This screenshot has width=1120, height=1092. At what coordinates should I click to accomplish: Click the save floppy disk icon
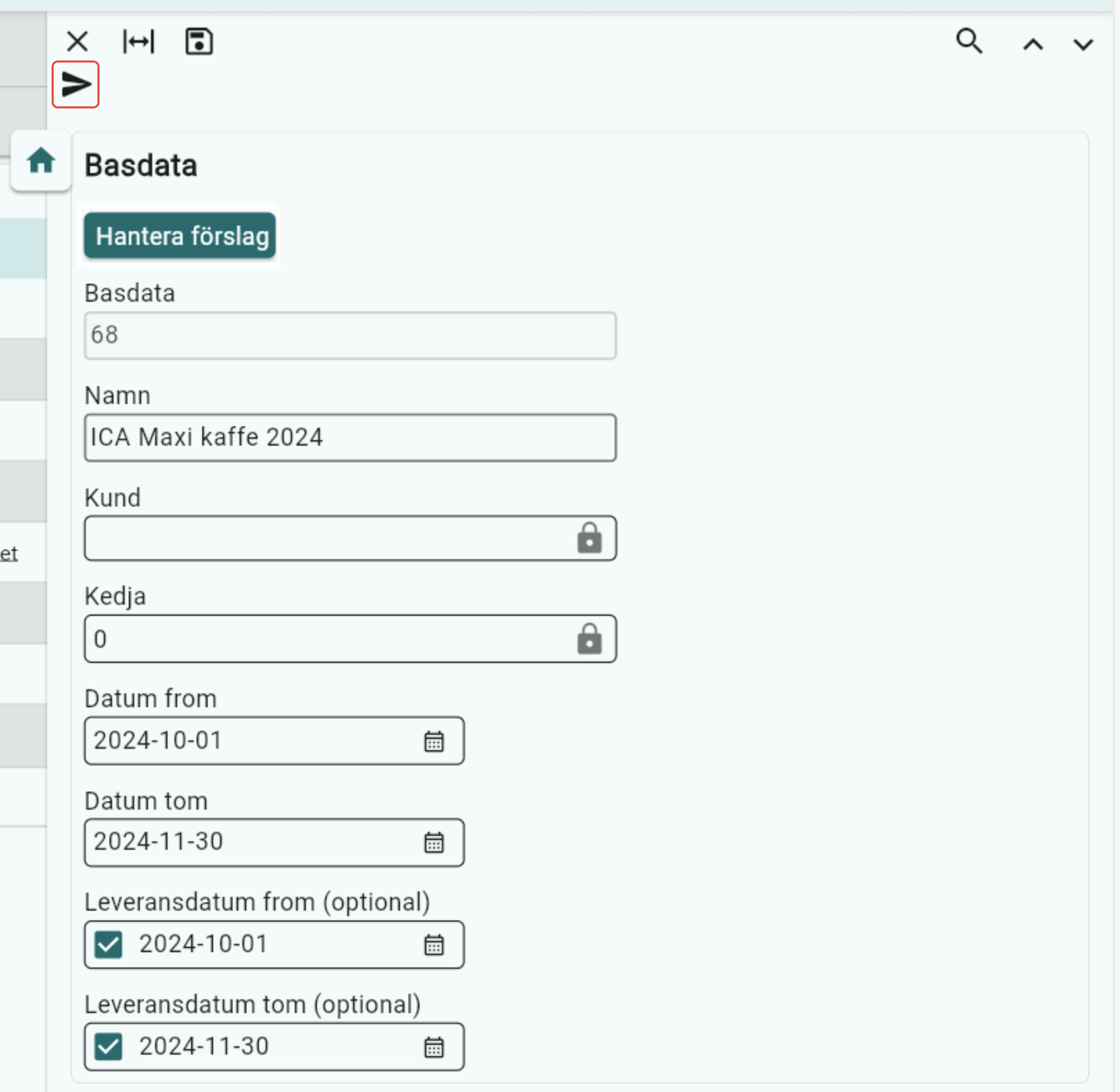(199, 42)
